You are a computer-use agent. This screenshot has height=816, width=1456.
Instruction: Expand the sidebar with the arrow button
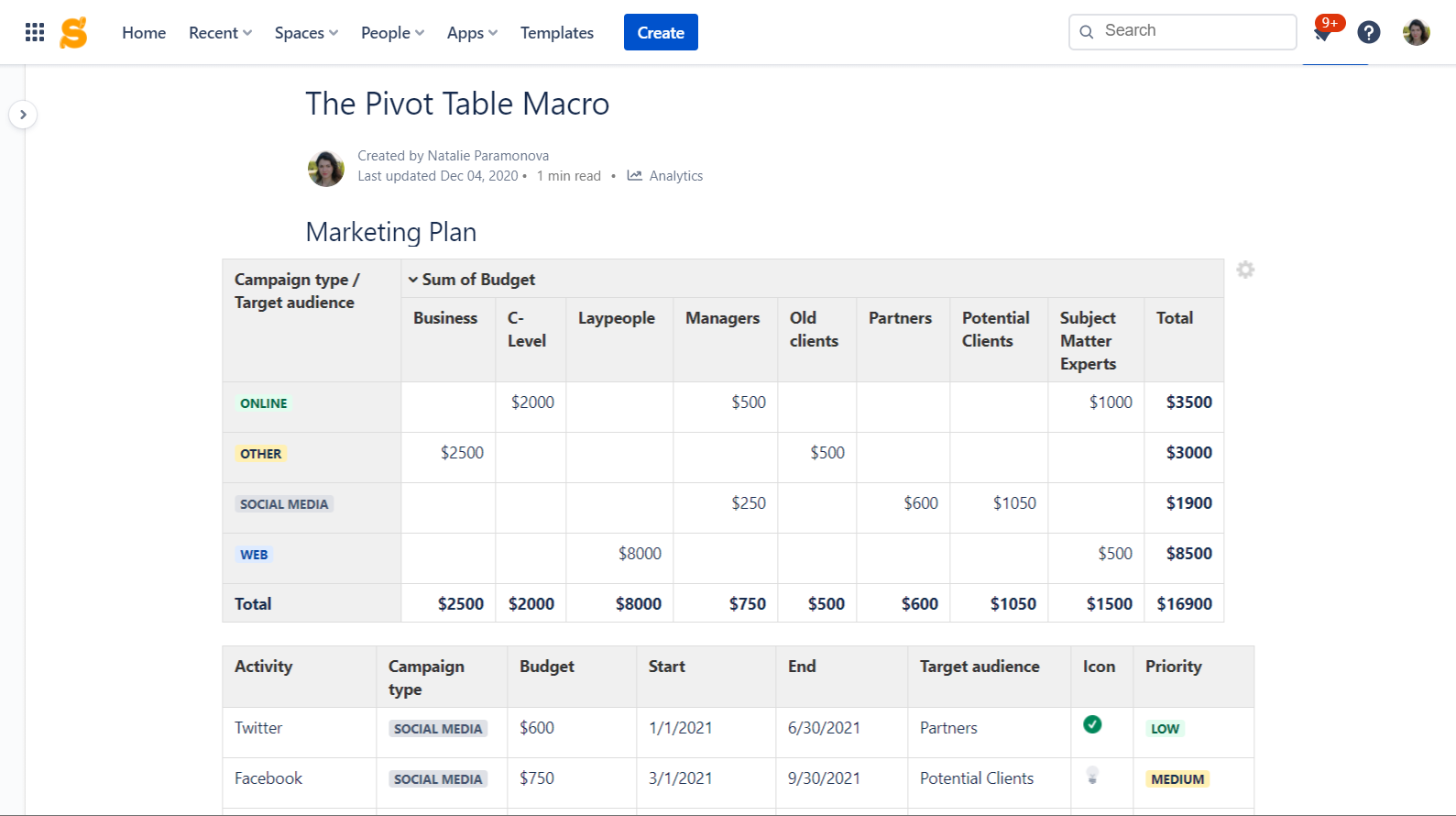[23, 115]
